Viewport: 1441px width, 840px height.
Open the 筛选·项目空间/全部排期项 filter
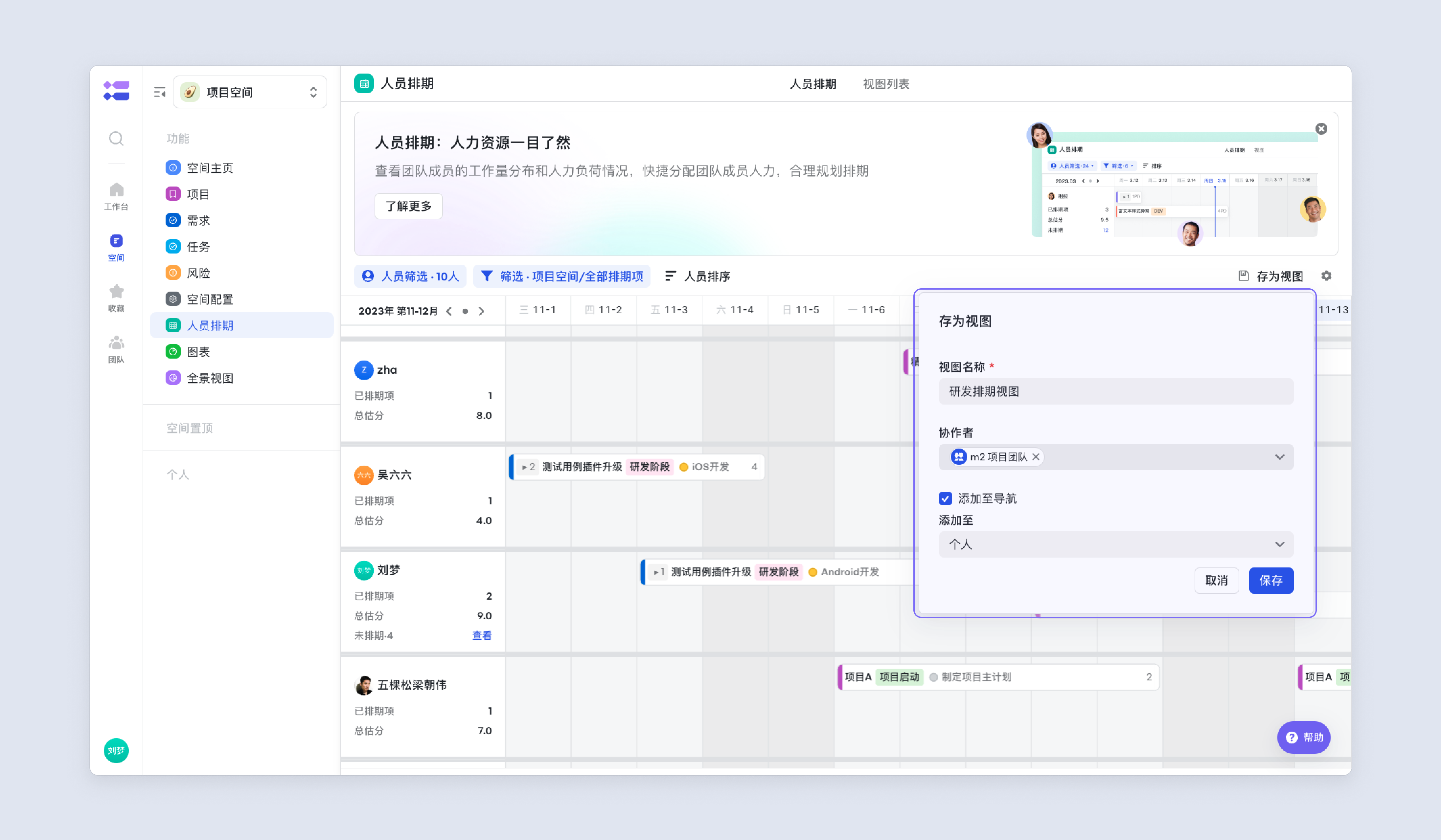(x=561, y=276)
